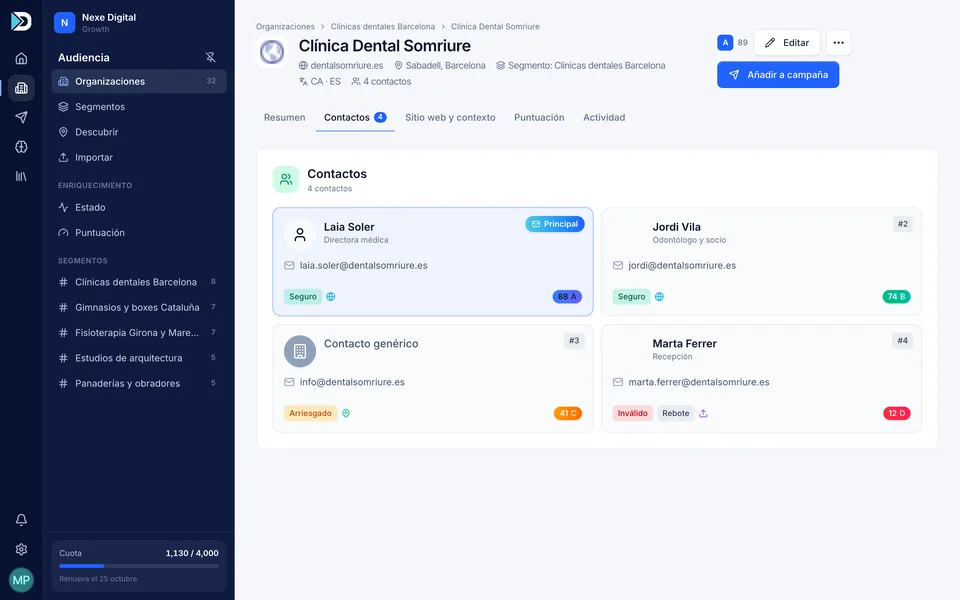Click the globe icon on Jordi Vila's card

[x=659, y=297]
